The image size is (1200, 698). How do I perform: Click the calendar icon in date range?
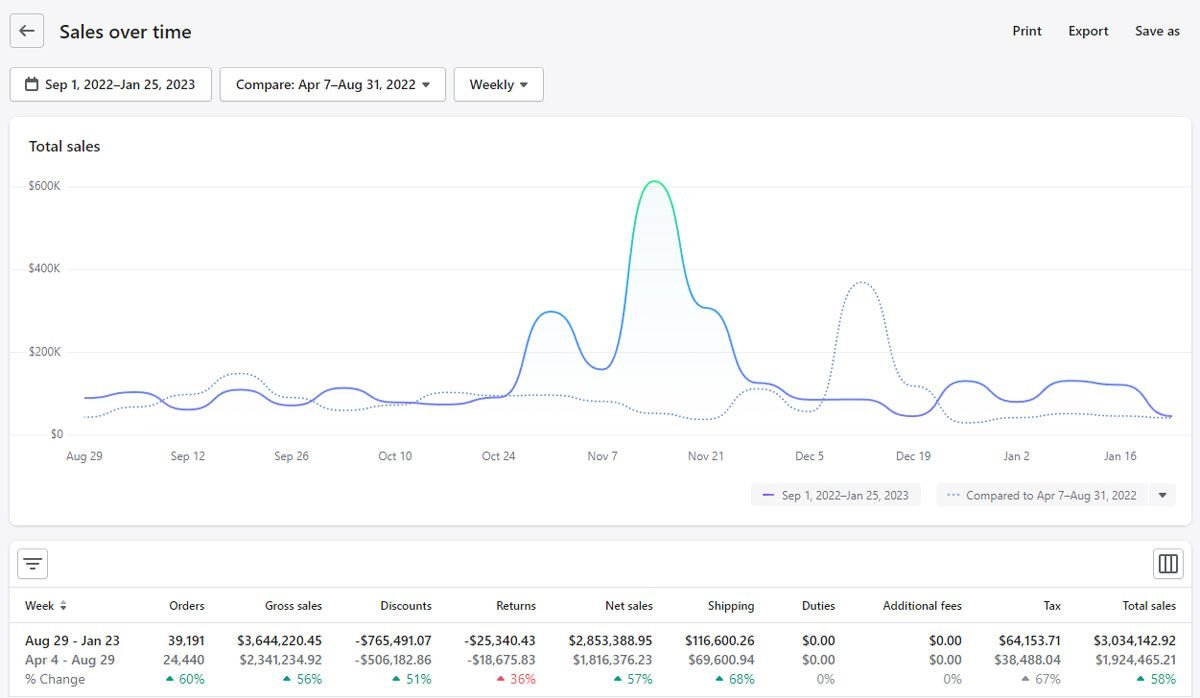pos(32,85)
